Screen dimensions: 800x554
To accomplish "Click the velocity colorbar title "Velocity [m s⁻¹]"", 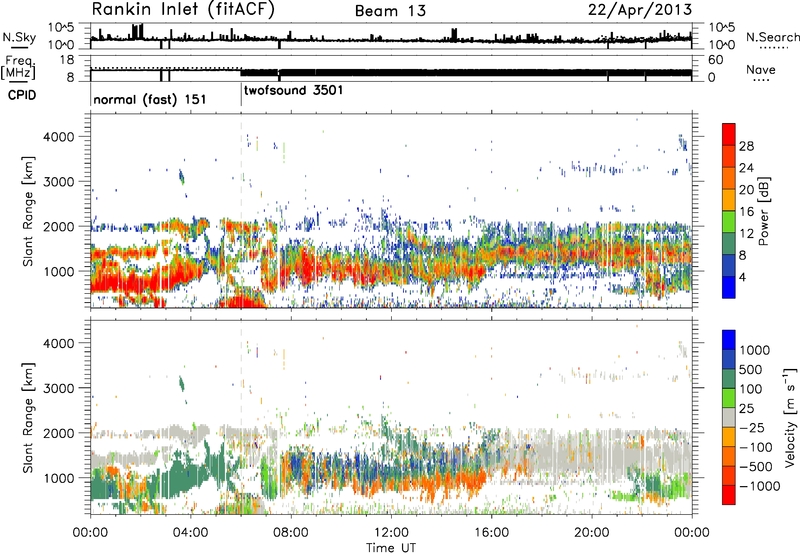I will [790, 417].
